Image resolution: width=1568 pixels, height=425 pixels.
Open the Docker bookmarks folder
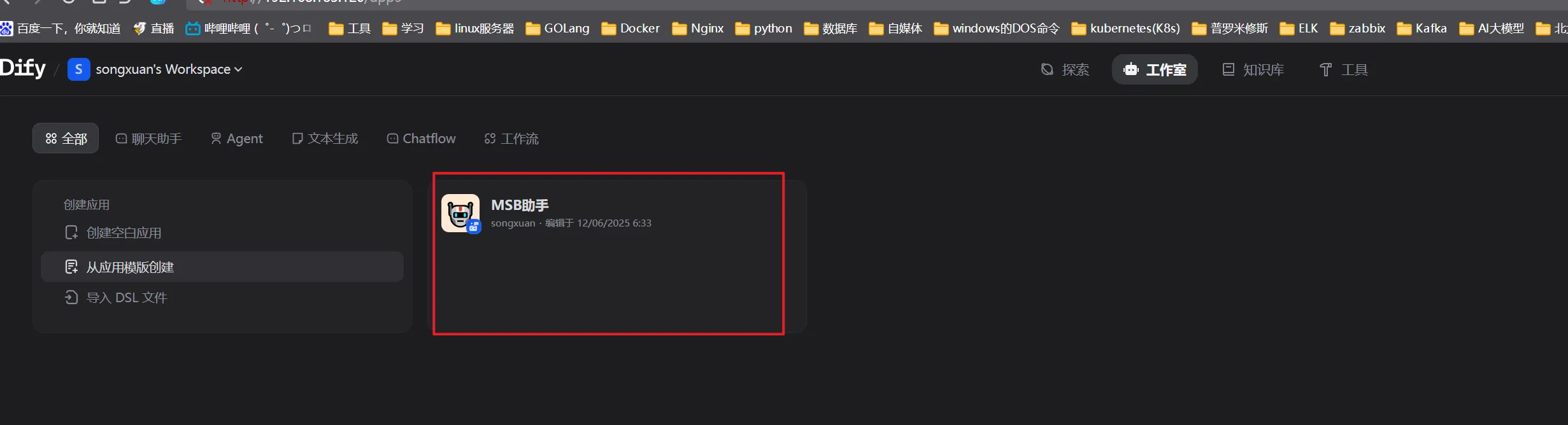tap(631, 29)
